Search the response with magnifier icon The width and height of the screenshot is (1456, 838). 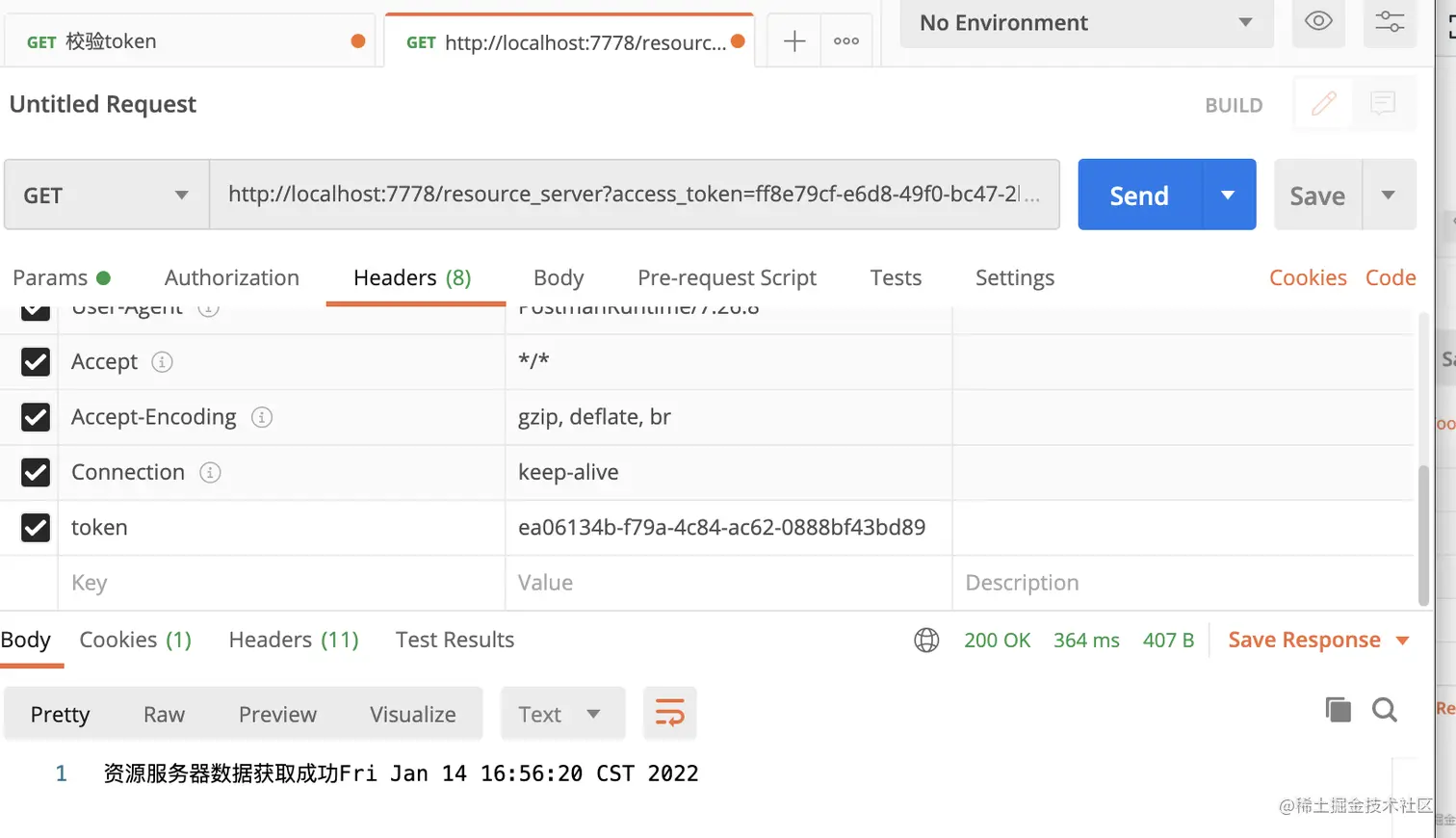click(1385, 710)
